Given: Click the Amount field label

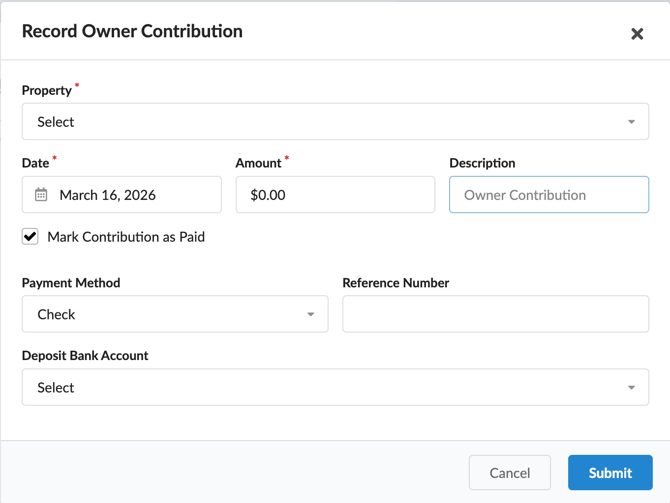Looking at the screenshot, I should tap(258, 163).
